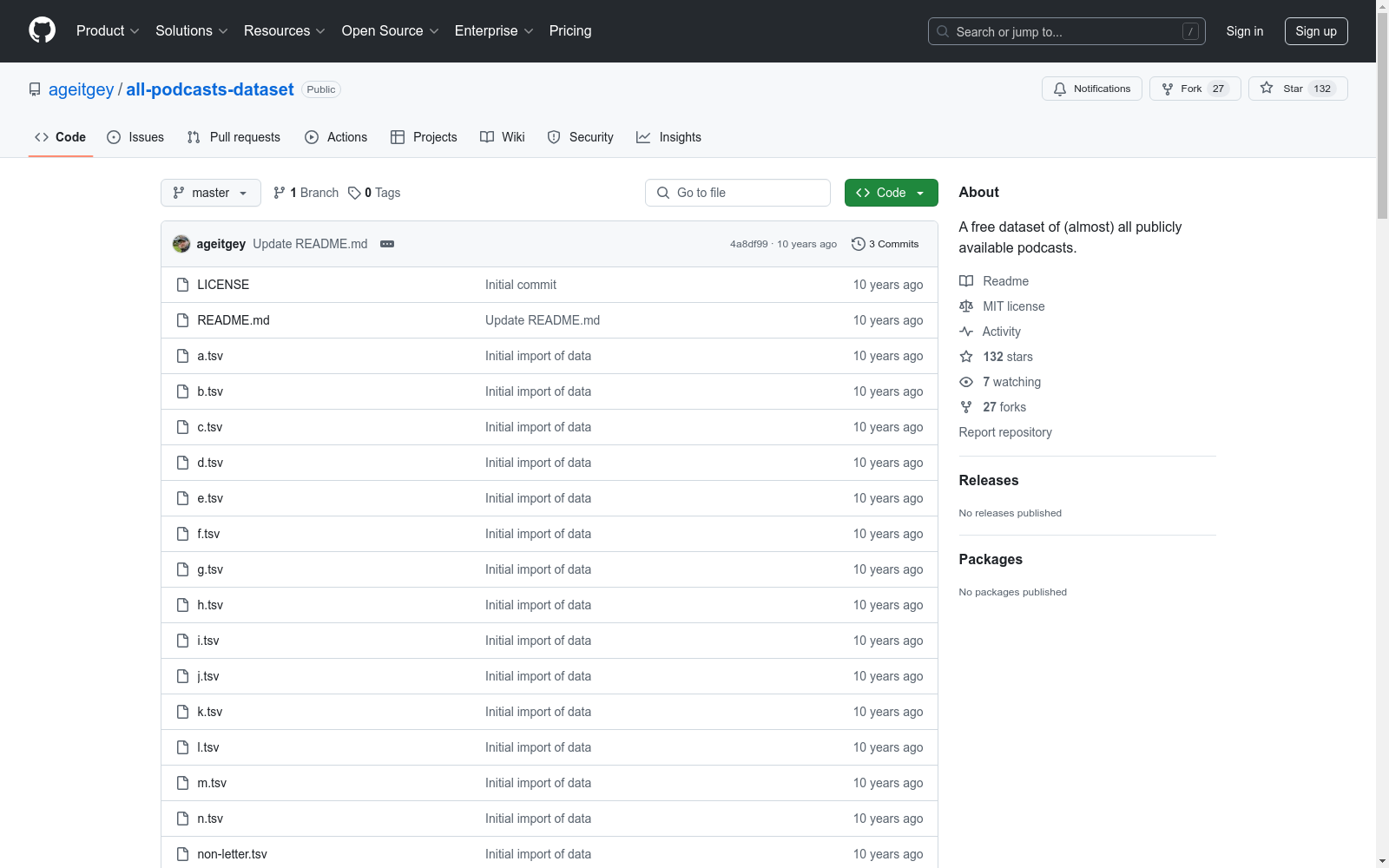Screen dimensions: 1389x868
Task: Click the file icon next to g.tsv
Action: tap(182, 569)
